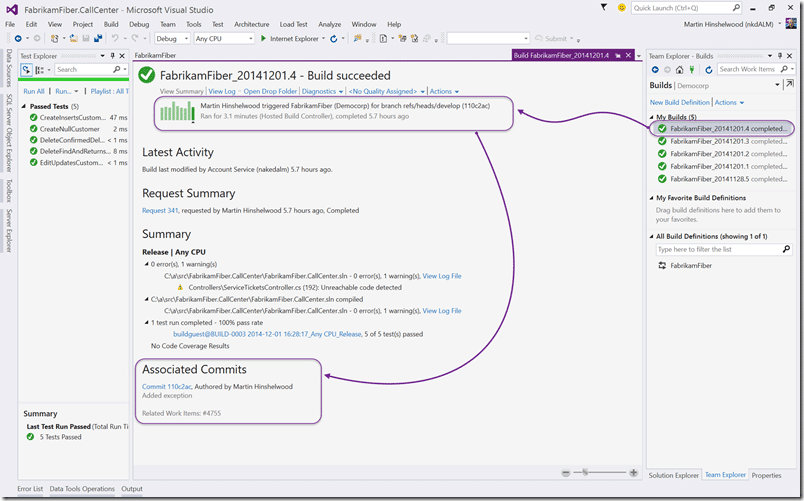Click the Connect to Team Projects plug icon
The width and height of the screenshot is (804, 501).
click(692, 70)
